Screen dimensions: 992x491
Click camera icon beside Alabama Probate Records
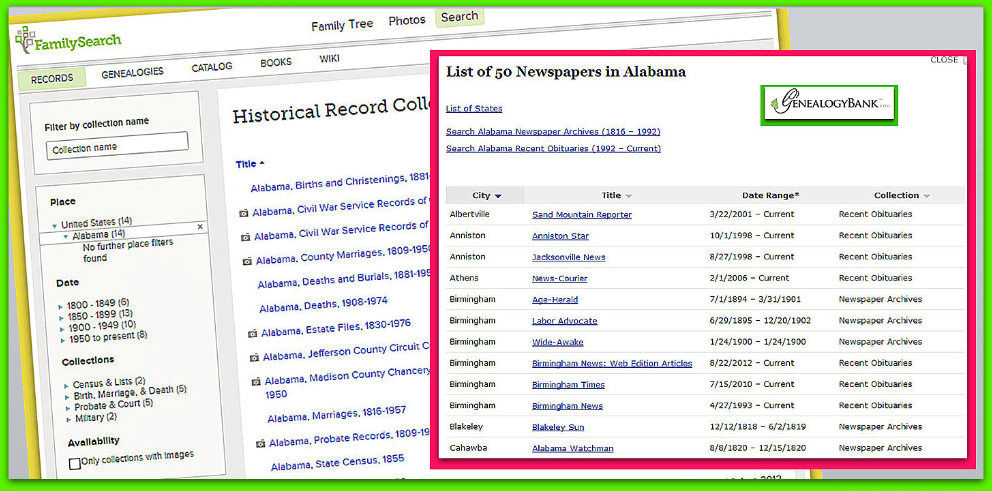pyautogui.click(x=260, y=444)
